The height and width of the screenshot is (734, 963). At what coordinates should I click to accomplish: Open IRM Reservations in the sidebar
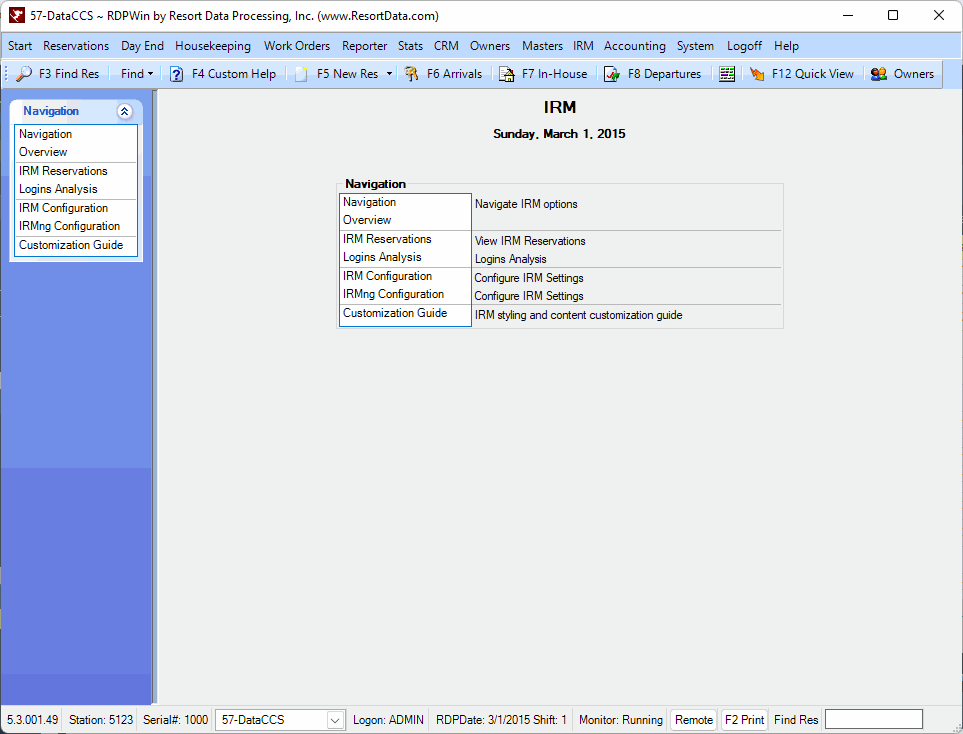63,171
